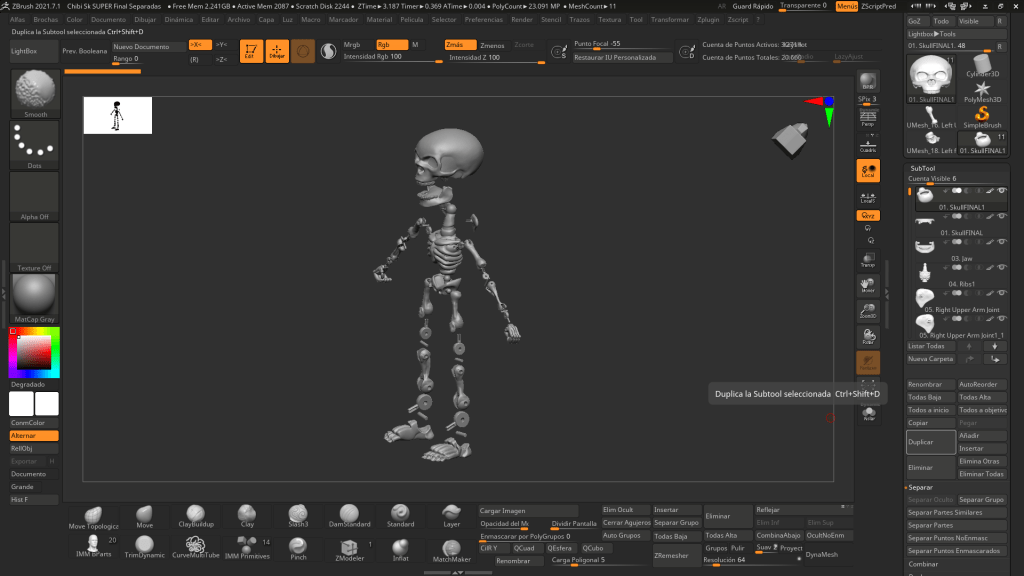1024x576 pixels.
Task: Collapse the SubTool panel header
Action: (923, 168)
